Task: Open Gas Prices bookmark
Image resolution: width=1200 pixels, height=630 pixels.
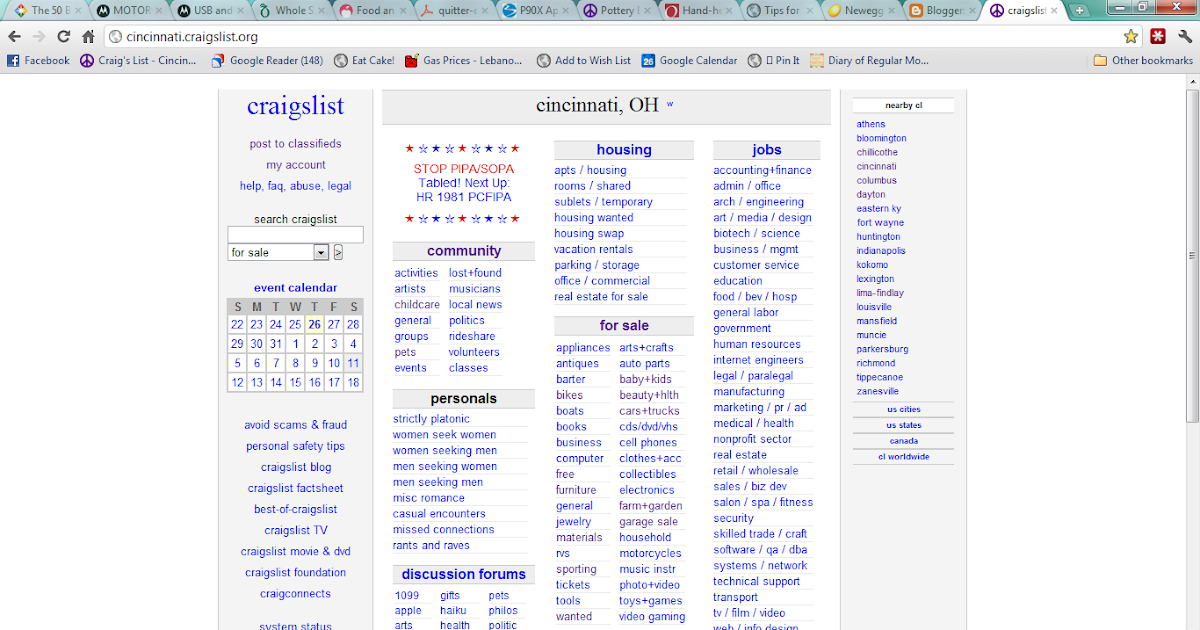Action: point(463,60)
